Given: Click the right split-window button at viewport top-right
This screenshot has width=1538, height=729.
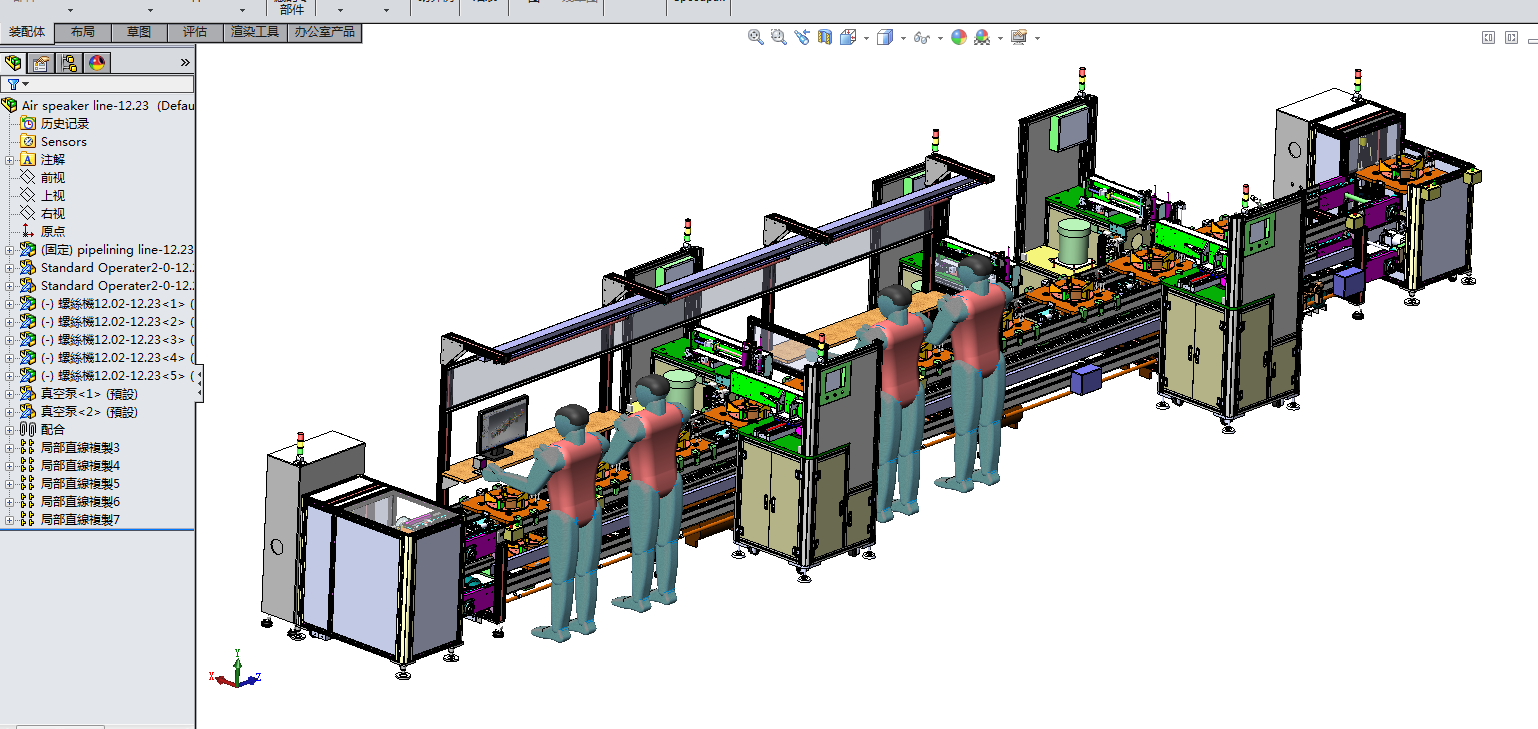Looking at the screenshot, I should click(x=1510, y=37).
